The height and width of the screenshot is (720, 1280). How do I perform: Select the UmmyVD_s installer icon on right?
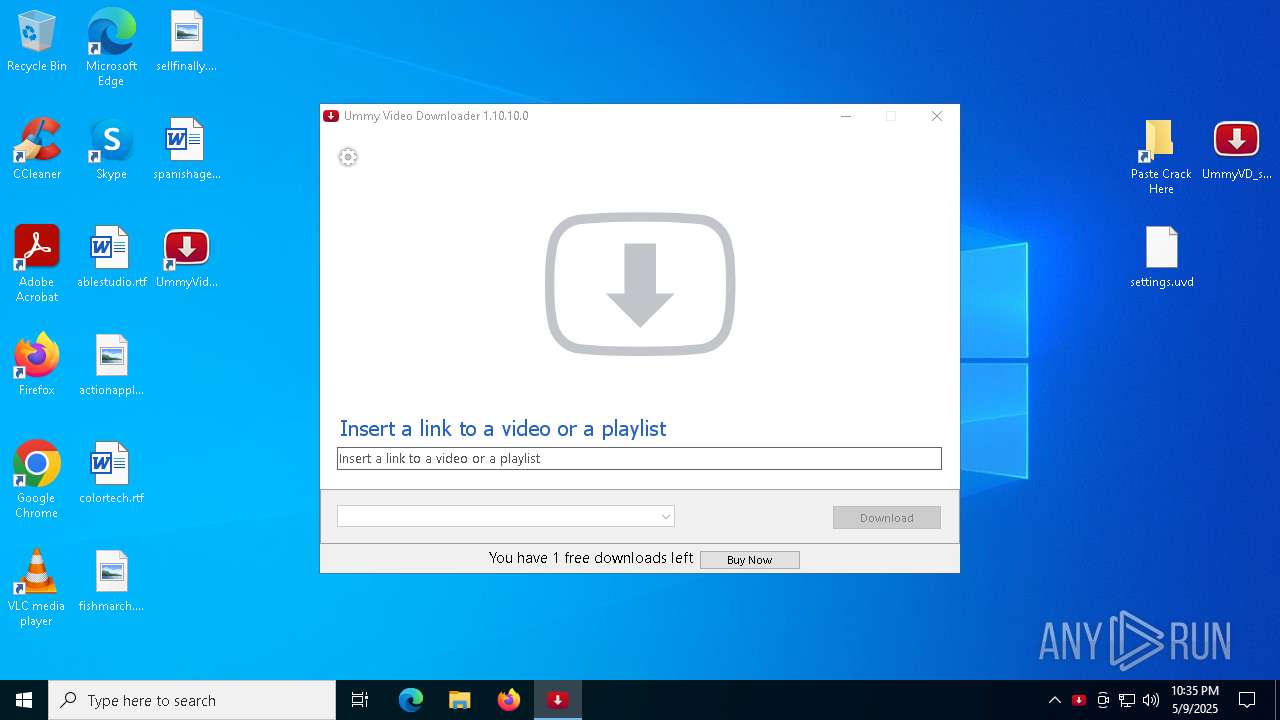pyautogui.click(x=1236, y=150)
